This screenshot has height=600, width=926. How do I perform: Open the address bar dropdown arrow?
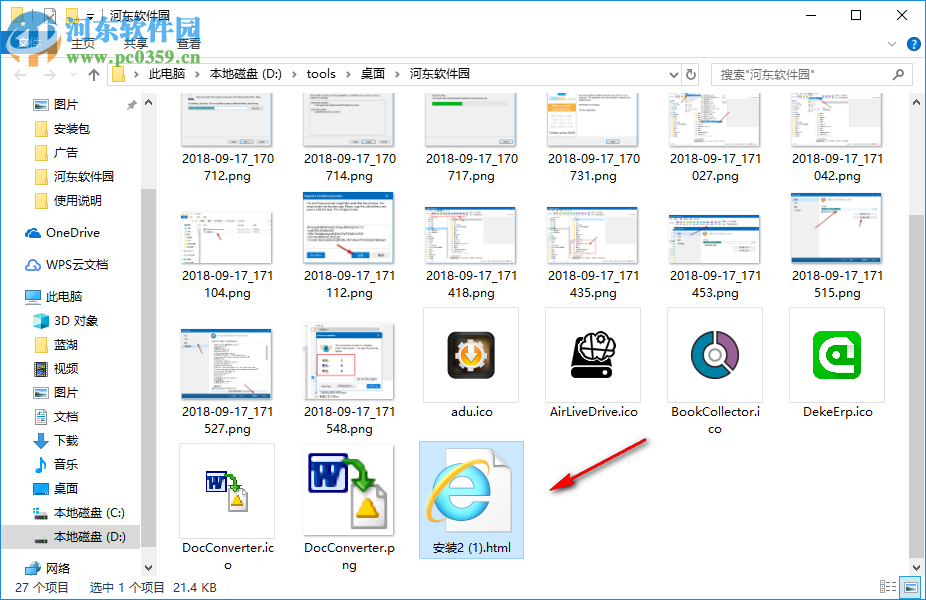[675, 73]
